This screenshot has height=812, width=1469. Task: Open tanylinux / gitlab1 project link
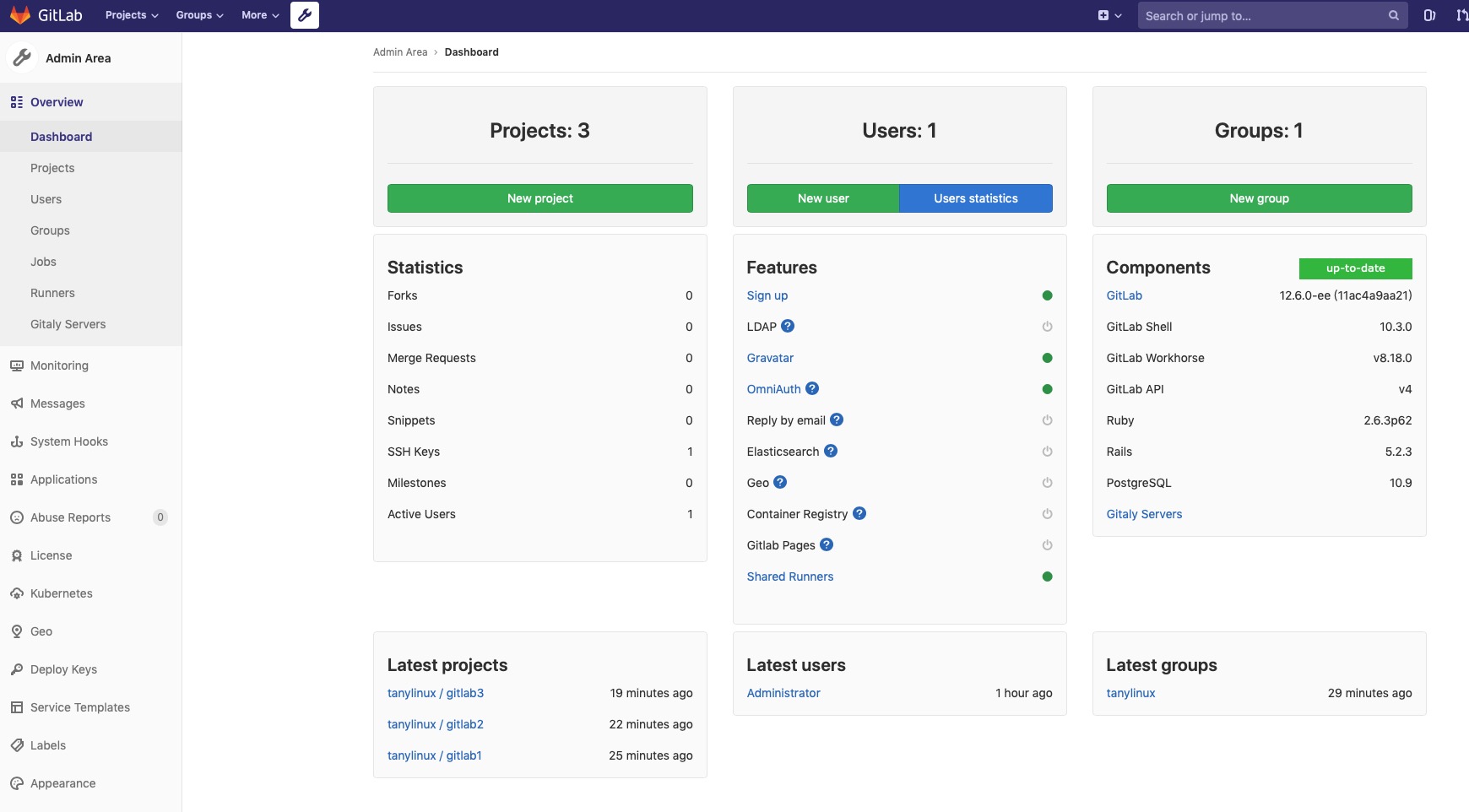(434, 755)
